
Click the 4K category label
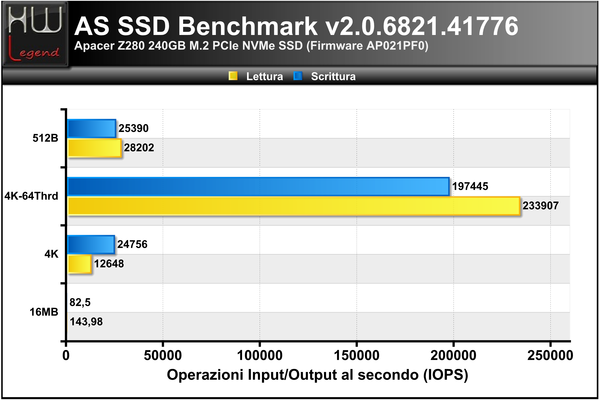(51, 254)
